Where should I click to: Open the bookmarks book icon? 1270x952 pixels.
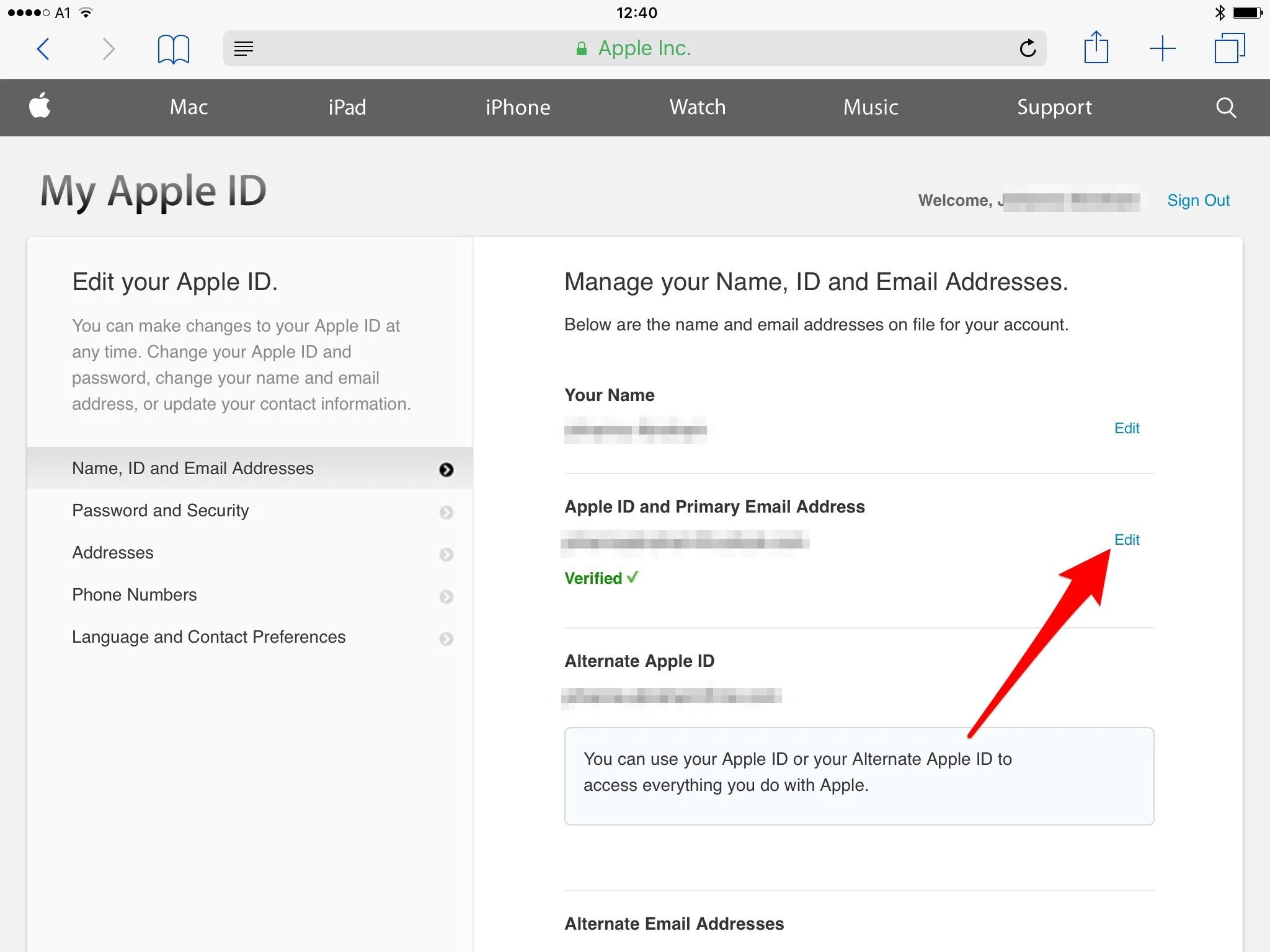[173, 49]
